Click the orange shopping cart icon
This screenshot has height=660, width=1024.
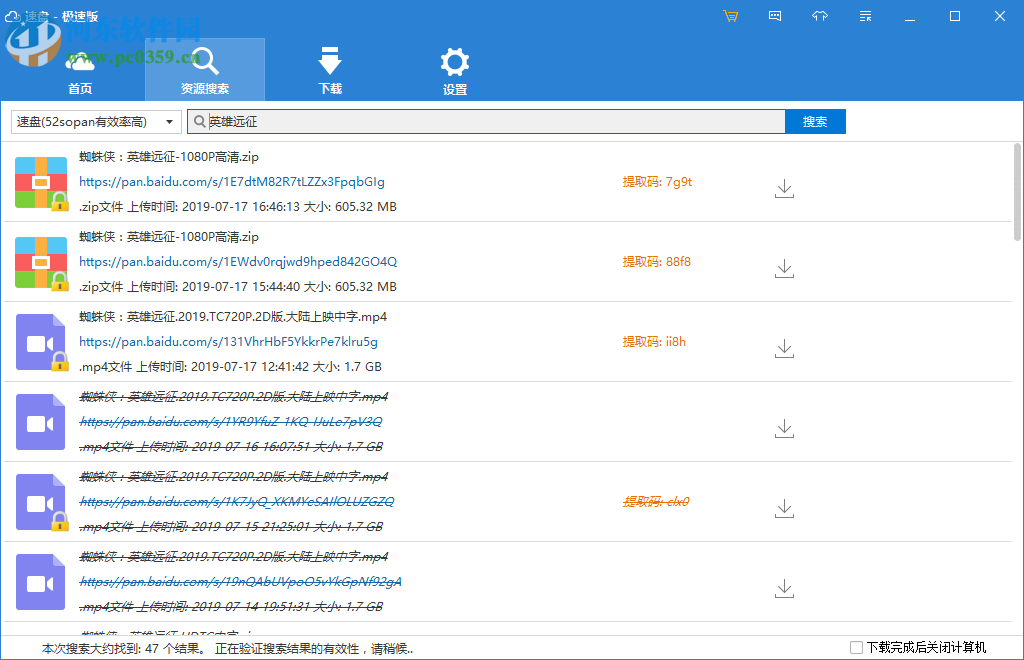[731, 16]
